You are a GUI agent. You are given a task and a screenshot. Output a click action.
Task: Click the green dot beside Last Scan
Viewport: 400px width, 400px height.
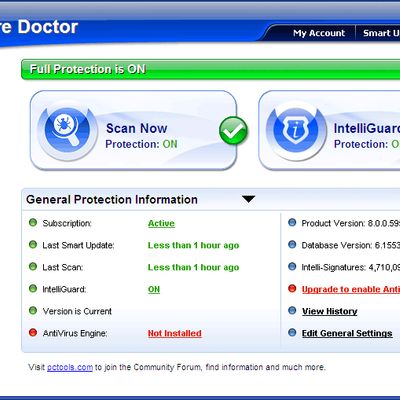click(33, 266)
